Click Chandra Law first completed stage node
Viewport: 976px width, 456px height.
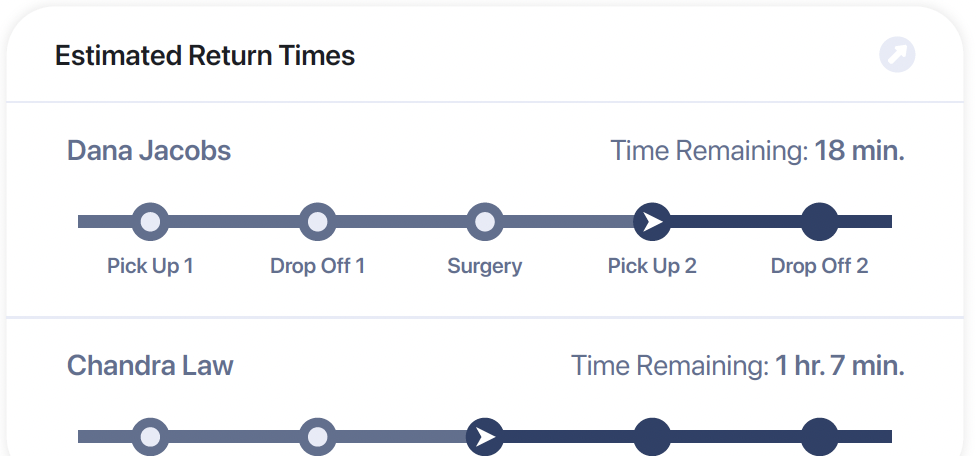coord(150,437)
